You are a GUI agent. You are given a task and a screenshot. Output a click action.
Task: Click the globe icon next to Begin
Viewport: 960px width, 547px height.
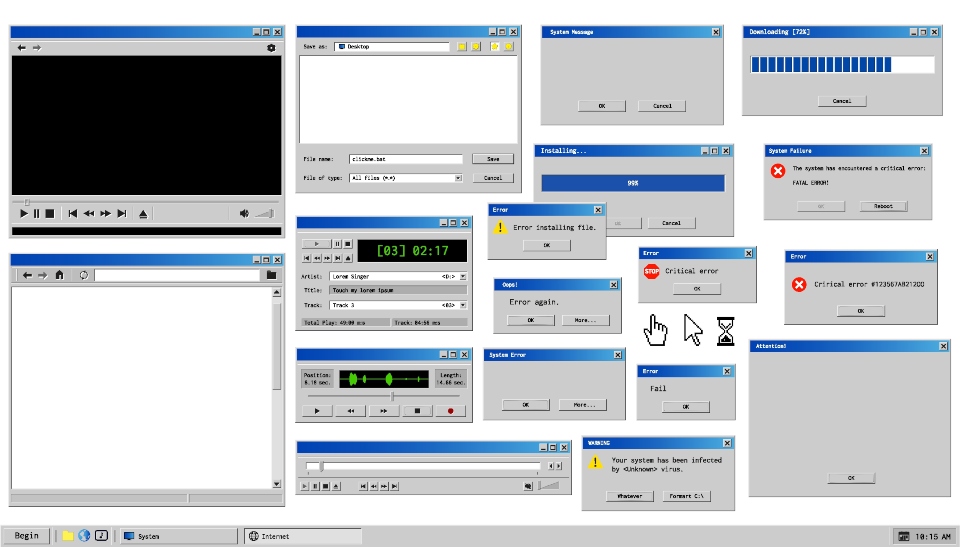coord(84,536)
